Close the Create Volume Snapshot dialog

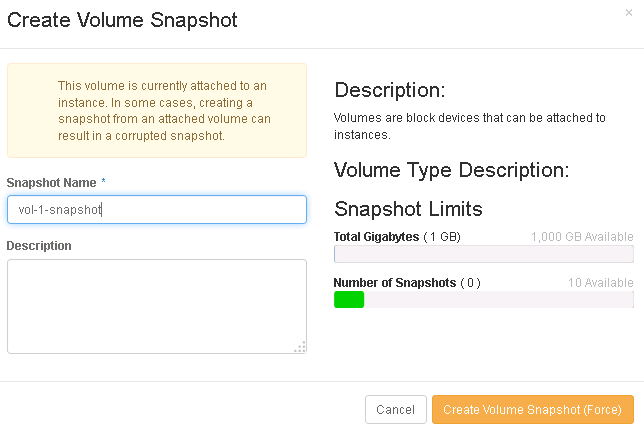[x=628, y=12]
